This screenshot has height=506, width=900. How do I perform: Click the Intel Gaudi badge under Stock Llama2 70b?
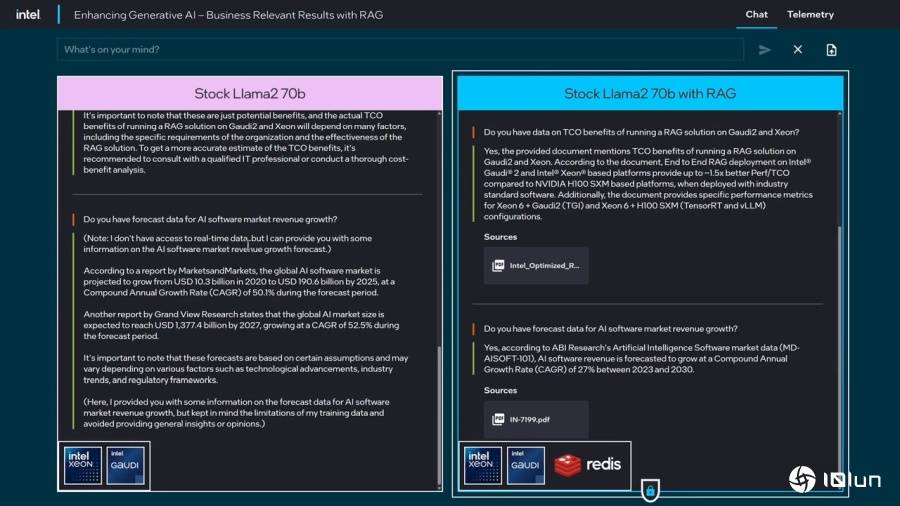pyautogui.click(x=125, y=466)
